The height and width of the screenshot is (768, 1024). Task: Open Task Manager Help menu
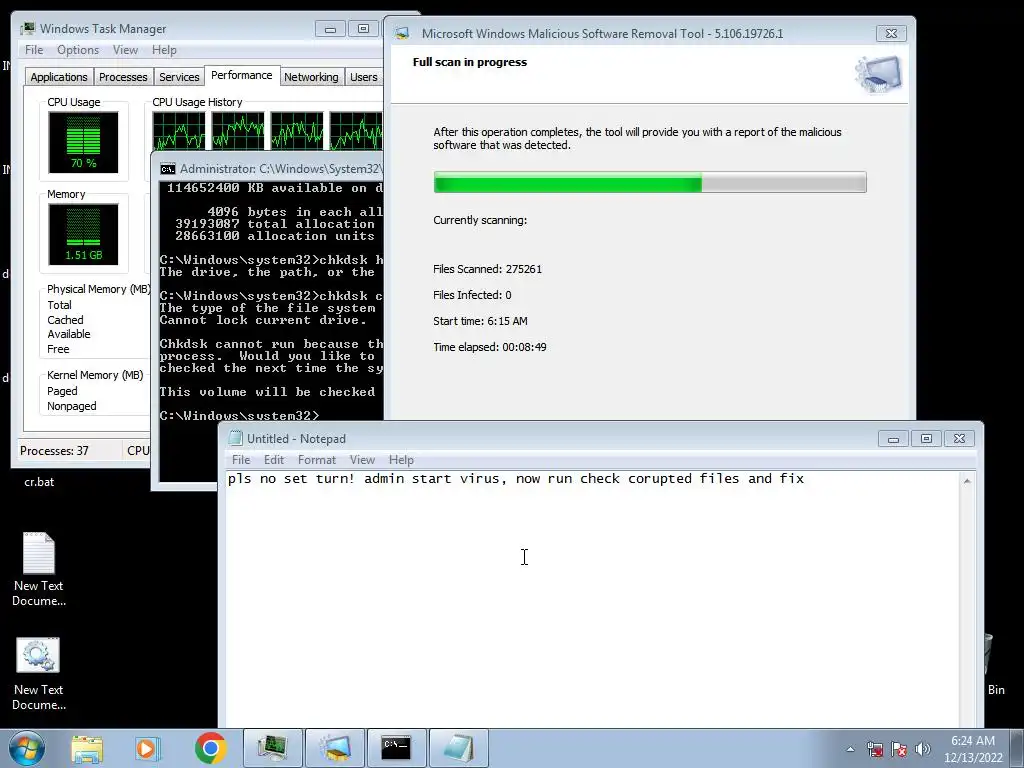coord(164,50)
